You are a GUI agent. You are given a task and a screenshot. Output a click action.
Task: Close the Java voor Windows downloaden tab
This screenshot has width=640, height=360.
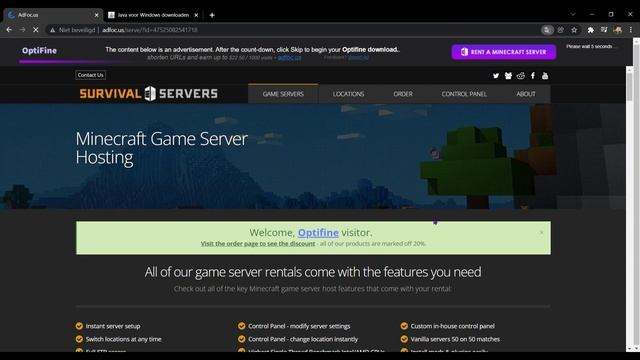[x=196, y=15]
